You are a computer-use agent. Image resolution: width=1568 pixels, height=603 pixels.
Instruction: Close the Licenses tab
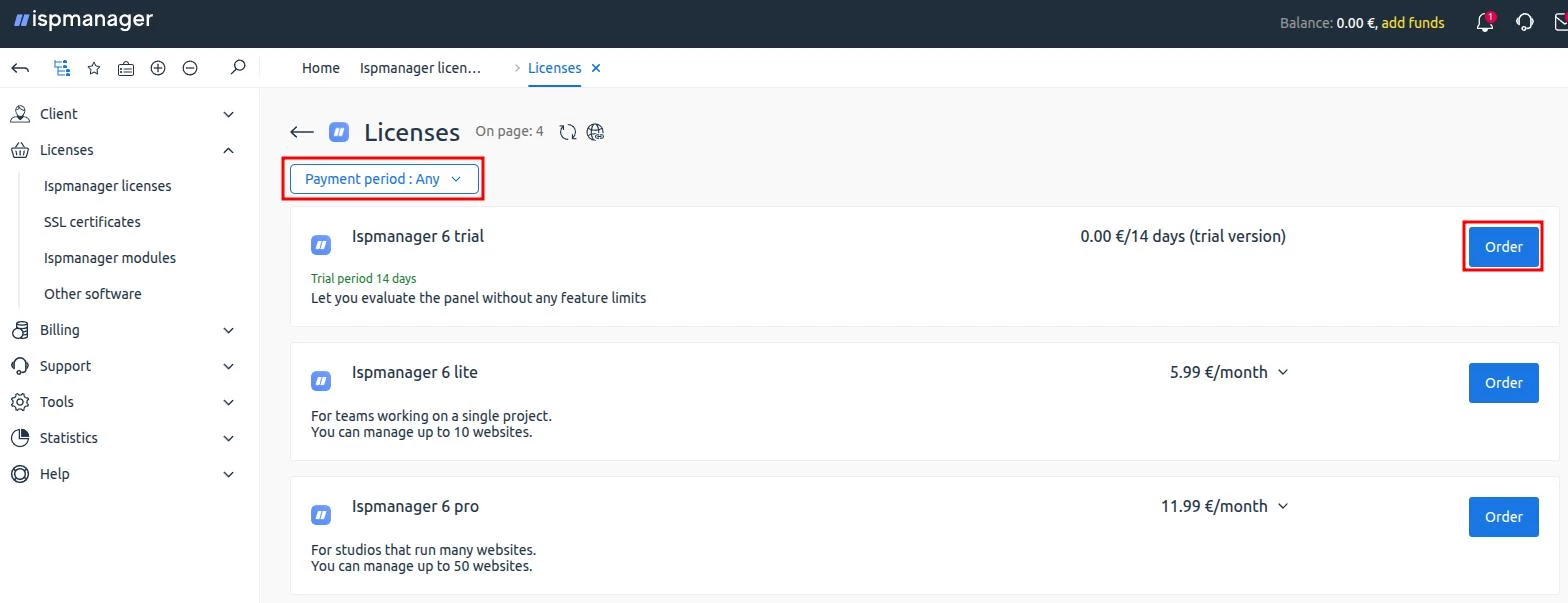coord(596,68)
